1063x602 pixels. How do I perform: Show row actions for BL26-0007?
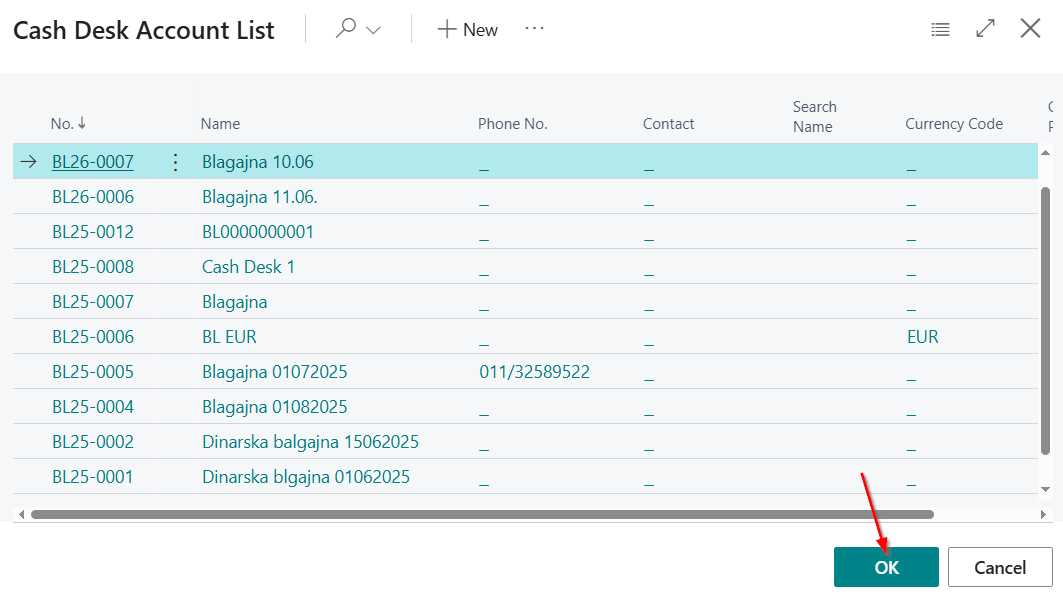pos(176,162)
